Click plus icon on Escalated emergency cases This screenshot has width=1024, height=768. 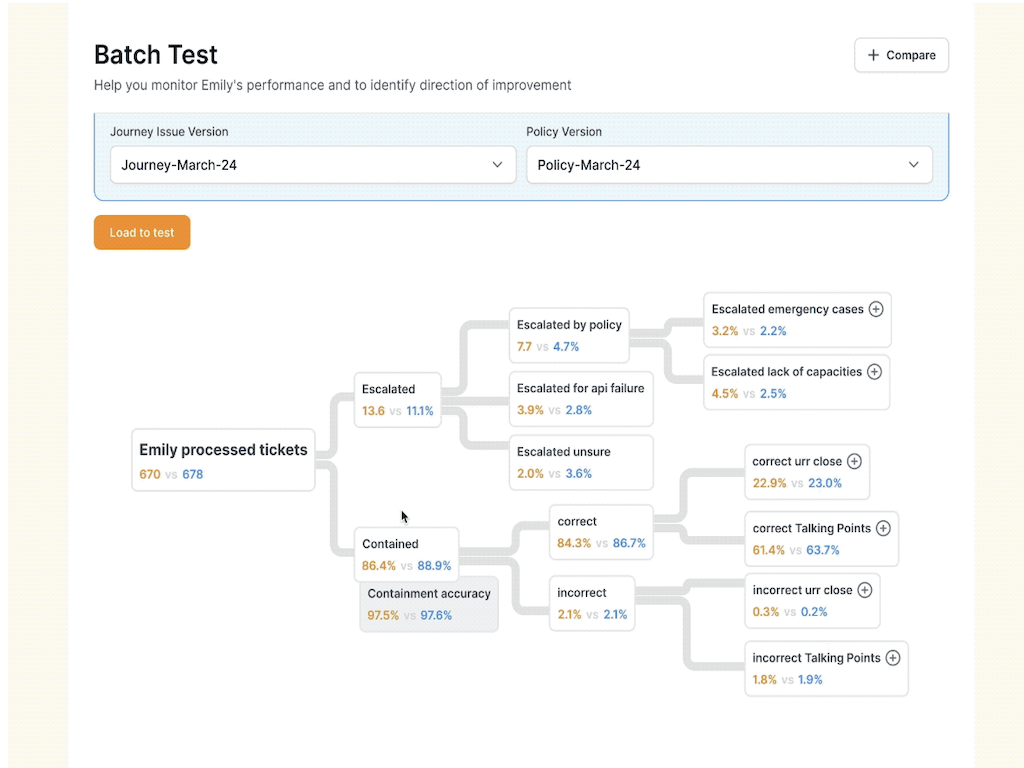(876, 310)
